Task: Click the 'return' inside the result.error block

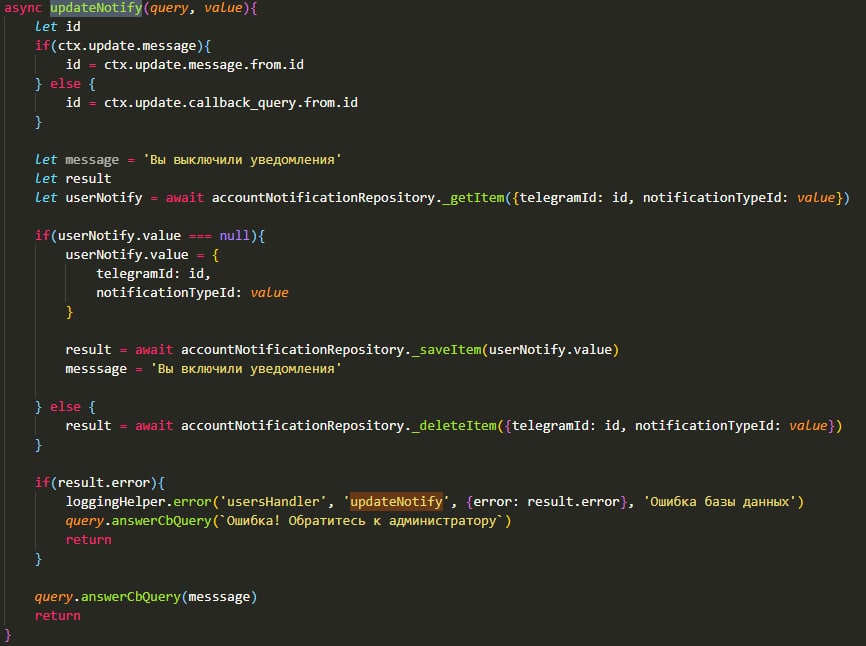Action: [x=88, y=540]
